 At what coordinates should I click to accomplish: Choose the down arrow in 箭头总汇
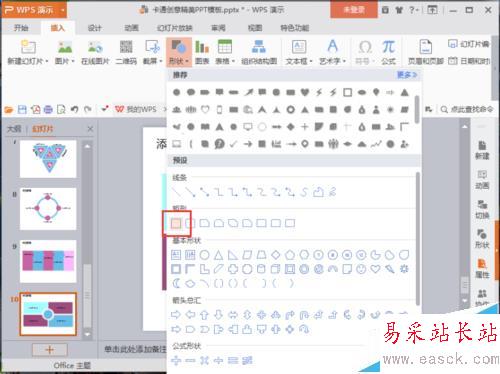(x=219, y=314)
